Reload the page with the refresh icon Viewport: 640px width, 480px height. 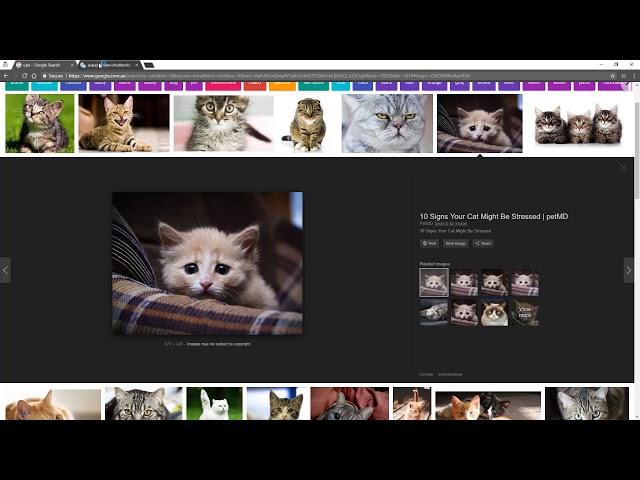(24, 76)
